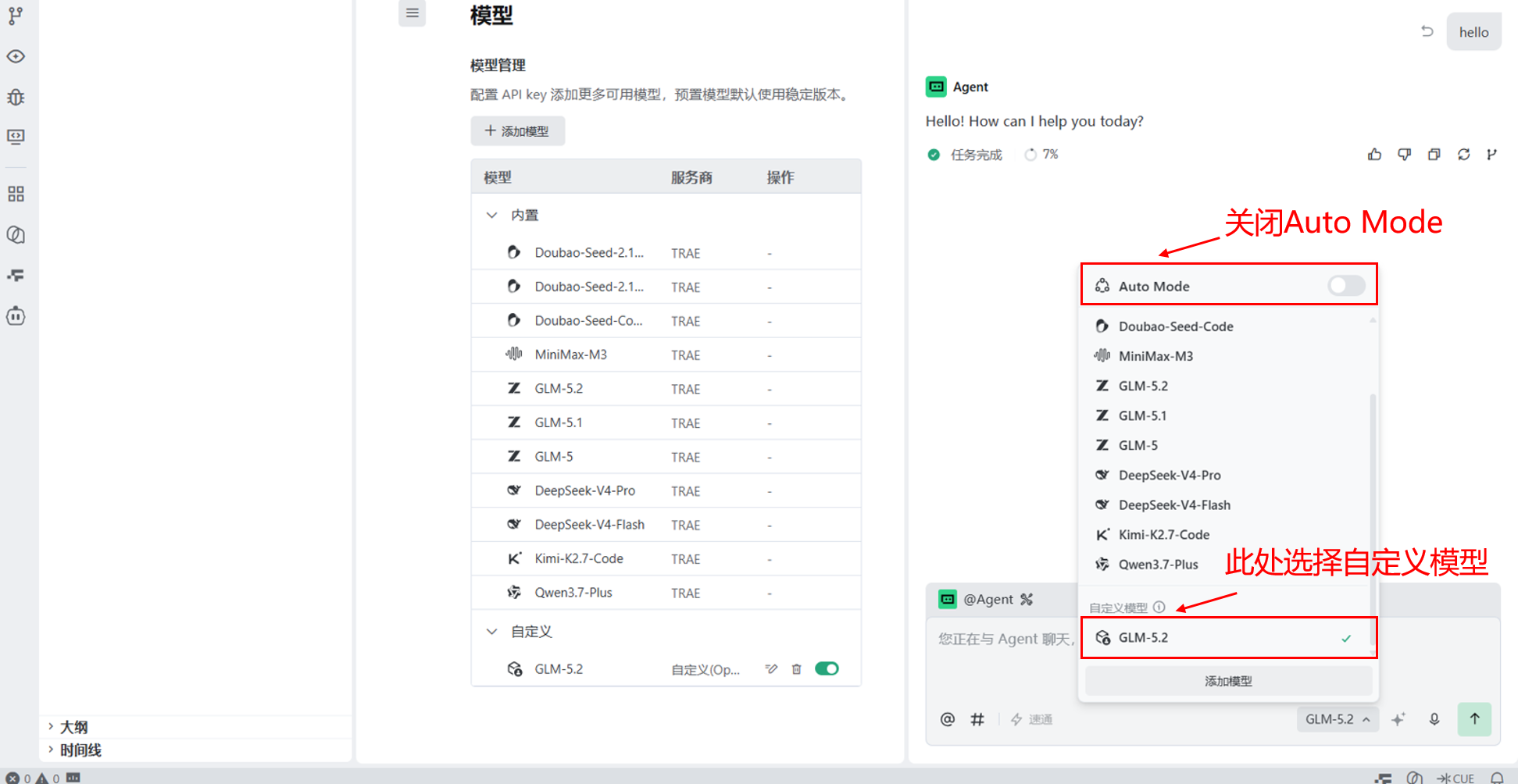Click 添加模型 at the bottom of the model picker

(x=1228, y=681)
